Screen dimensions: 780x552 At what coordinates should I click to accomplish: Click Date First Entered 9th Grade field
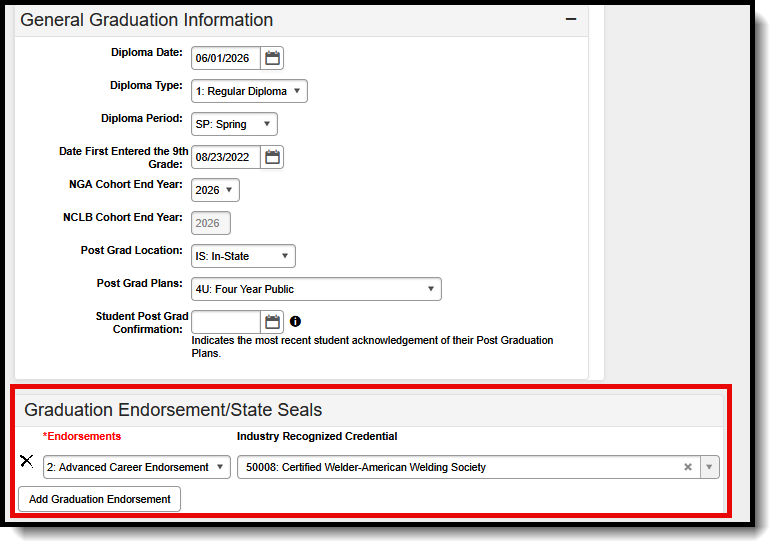pos(226,157)
